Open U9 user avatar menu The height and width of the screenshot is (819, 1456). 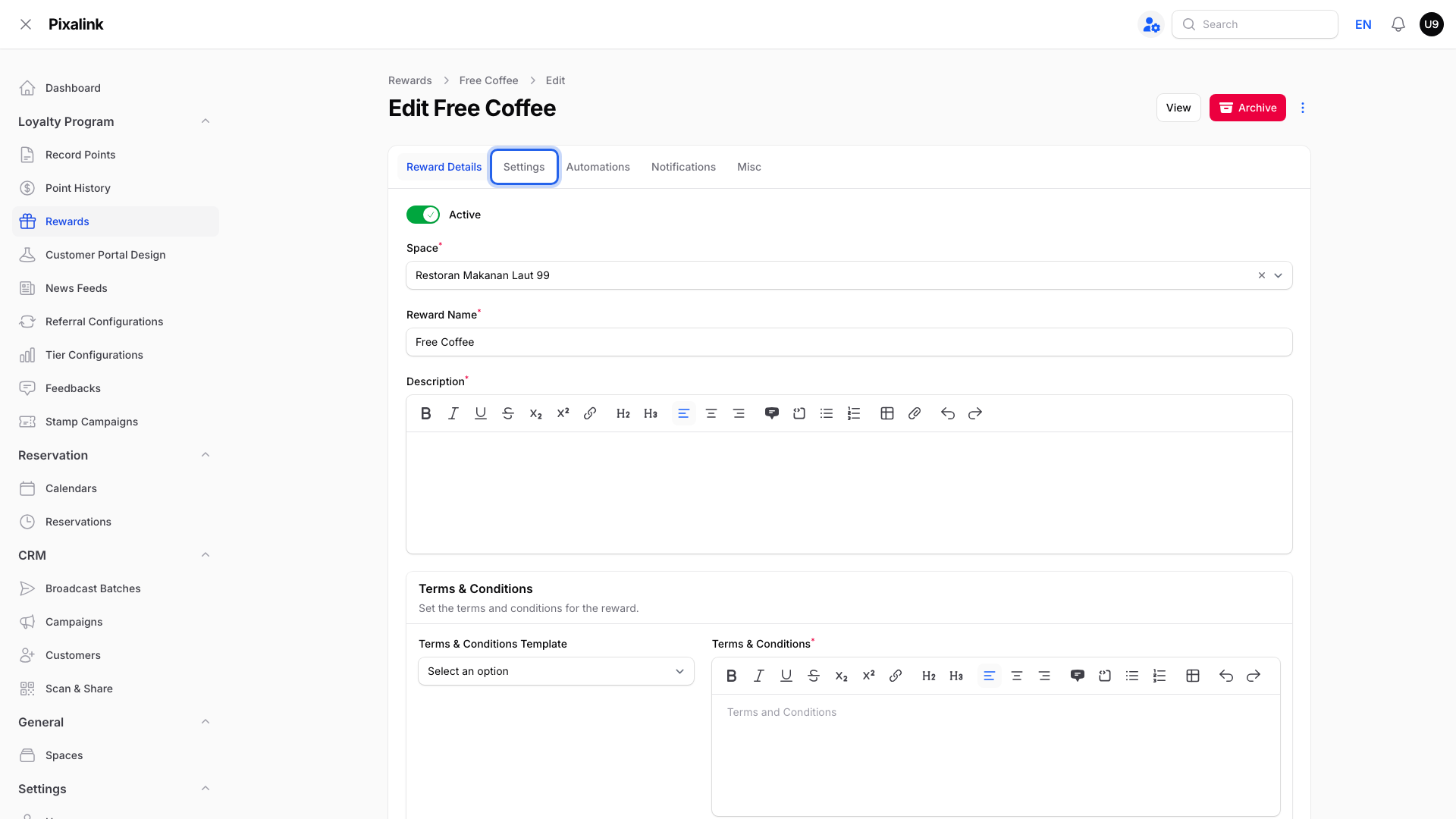(x=1432, y=24)
